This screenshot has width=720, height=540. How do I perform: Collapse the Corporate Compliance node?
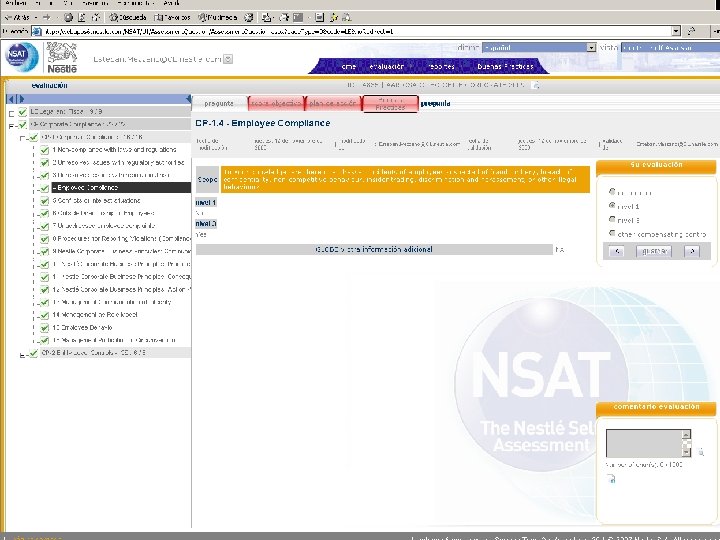click(x=11, y=126)
